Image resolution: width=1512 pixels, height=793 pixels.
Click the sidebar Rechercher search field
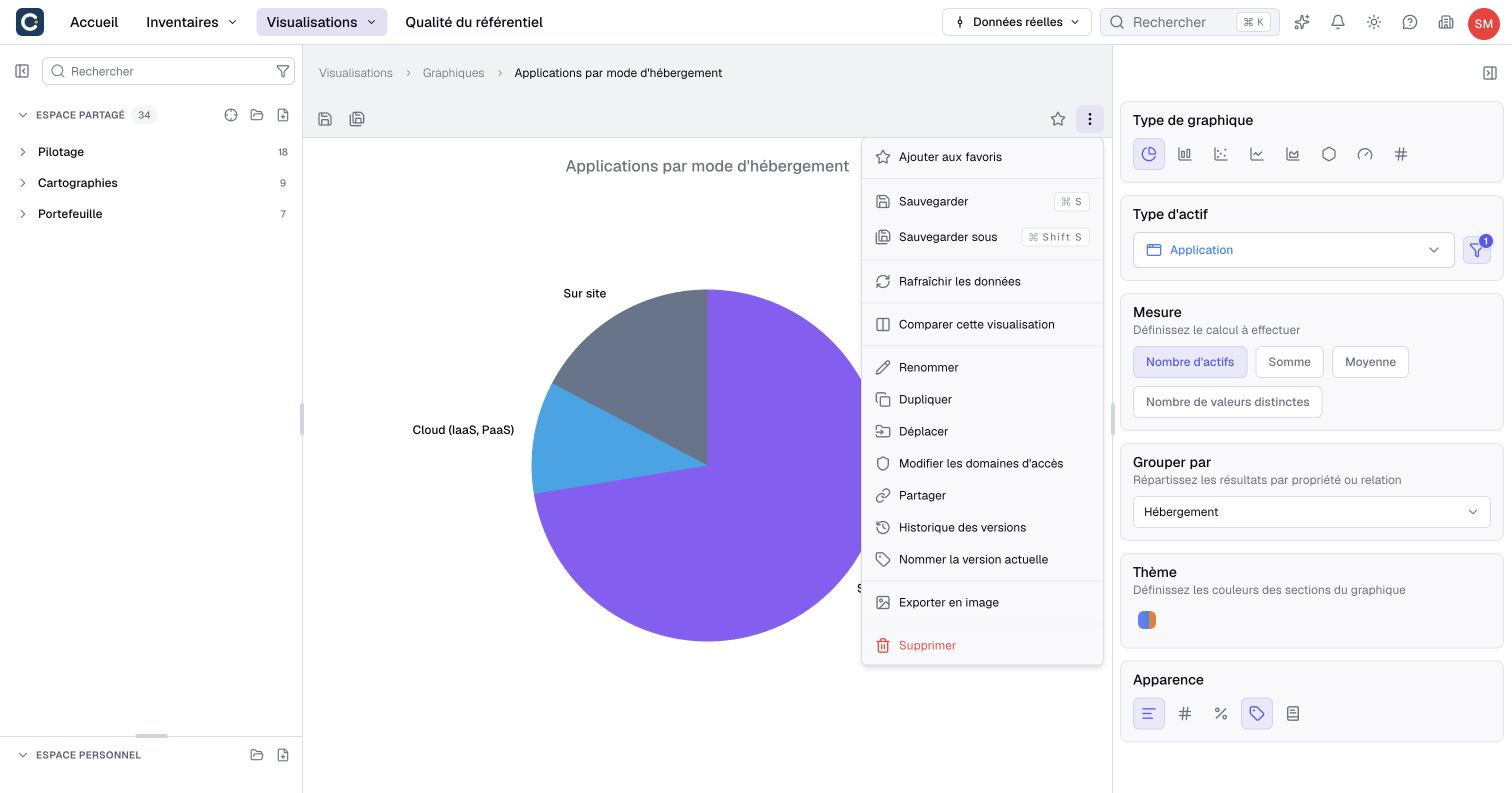168,71
